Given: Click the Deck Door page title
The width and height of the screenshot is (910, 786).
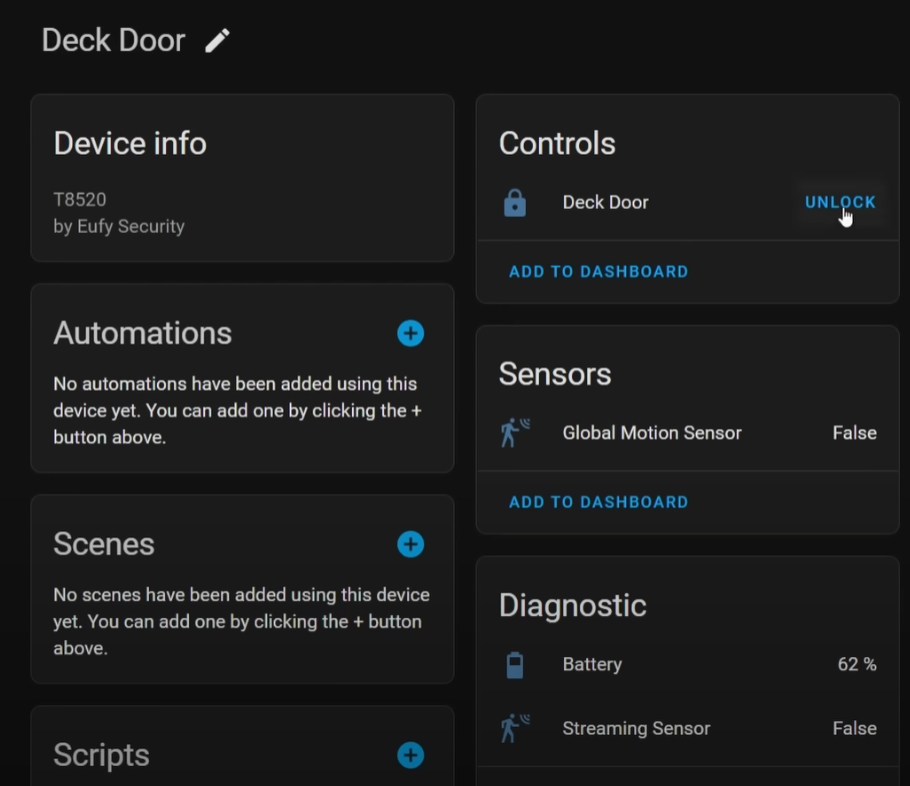Looking at the screenshot, I should click(113, 41).
